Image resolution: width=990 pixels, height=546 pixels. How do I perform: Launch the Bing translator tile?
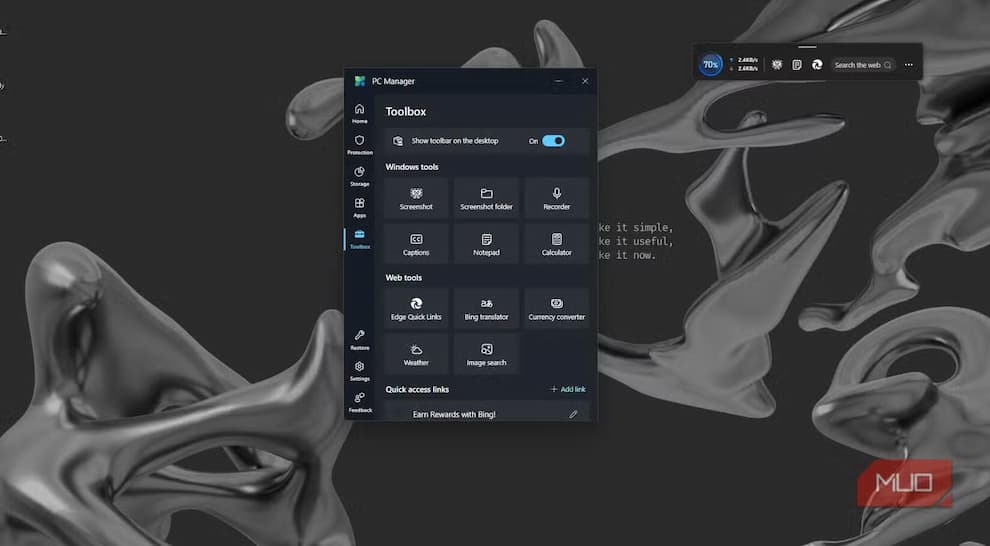[x=486, y=309]
